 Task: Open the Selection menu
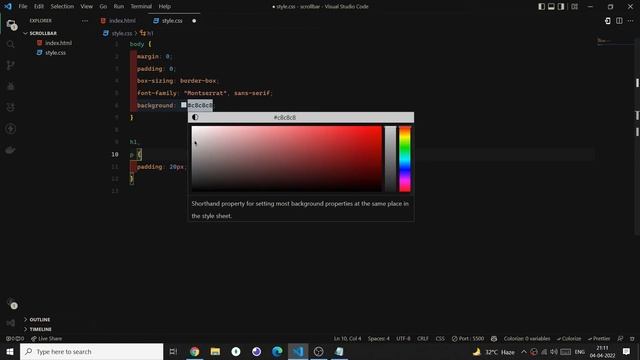coord(62,7)
